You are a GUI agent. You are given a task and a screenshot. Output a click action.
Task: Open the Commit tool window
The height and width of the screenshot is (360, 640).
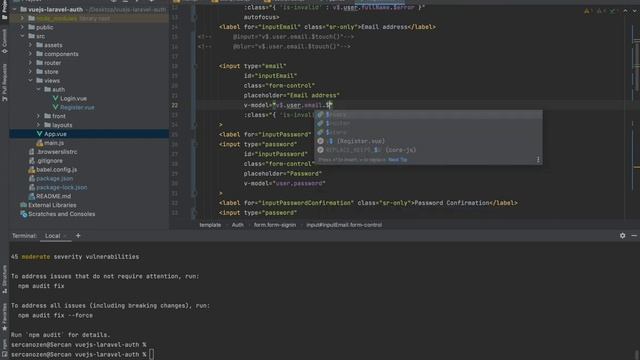coord(4,41)
